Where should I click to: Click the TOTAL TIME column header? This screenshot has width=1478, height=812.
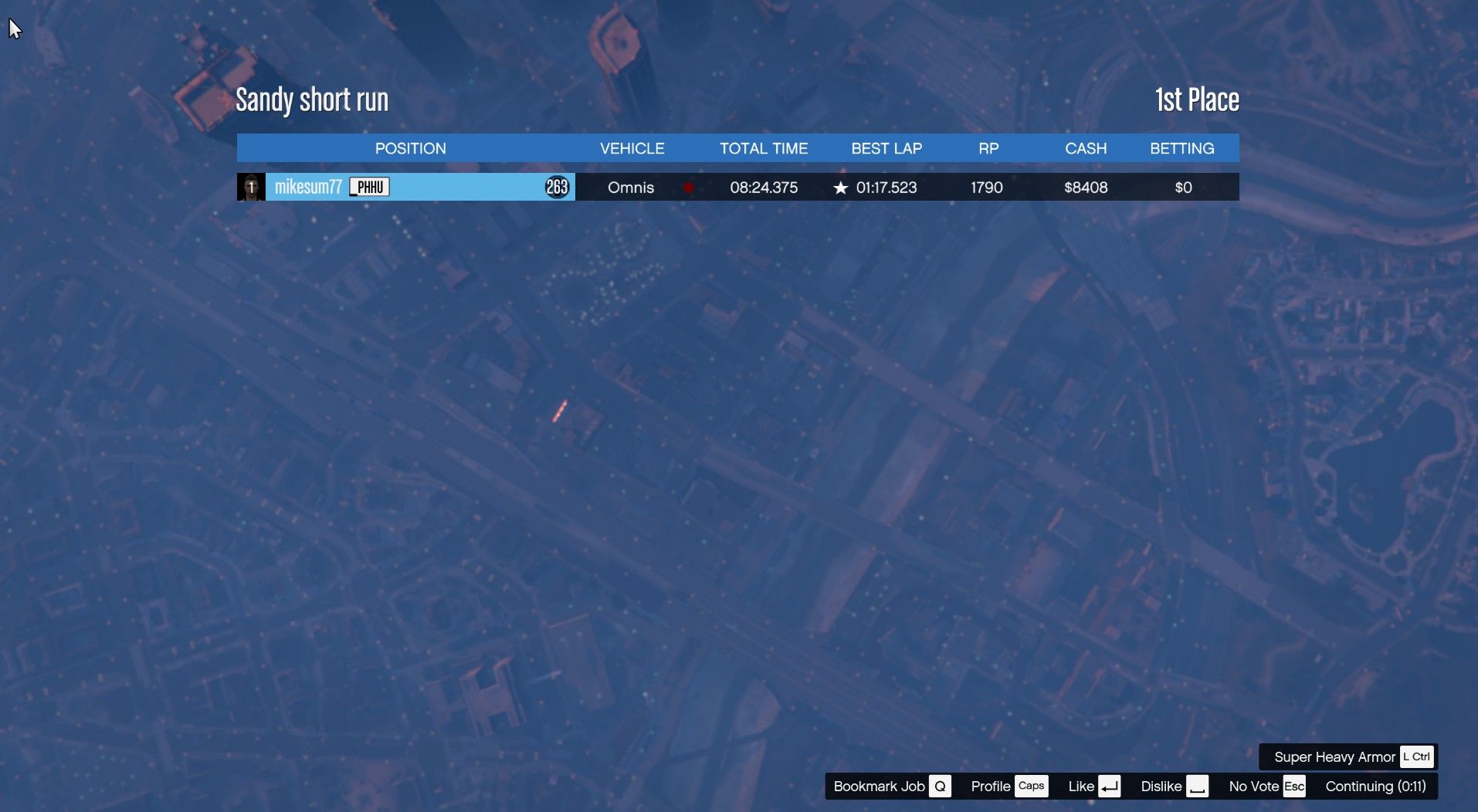tap(764, 148)
